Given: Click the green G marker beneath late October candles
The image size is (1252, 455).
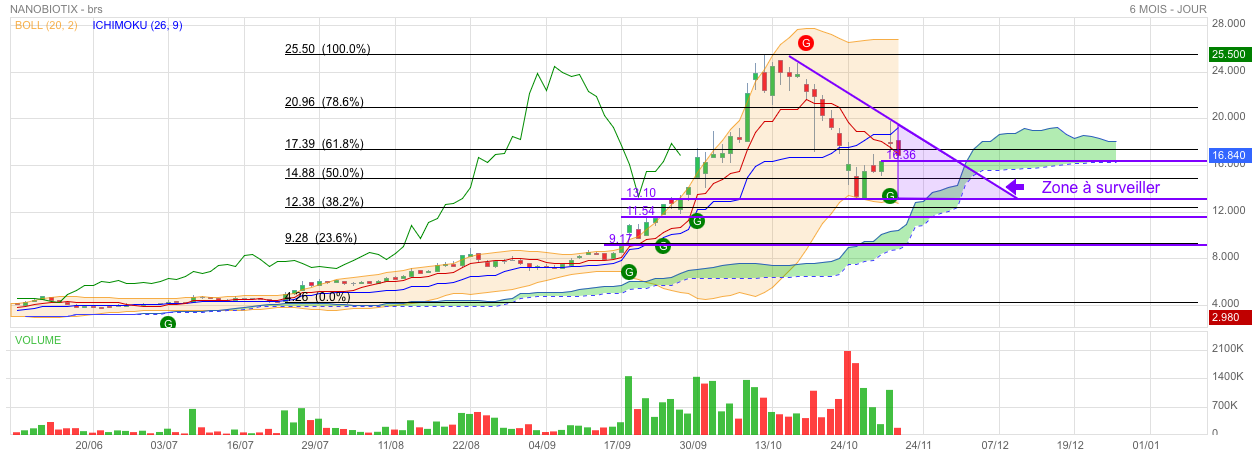Looking at the screenshot, I should pyautogui.click(x=889, y=196).
